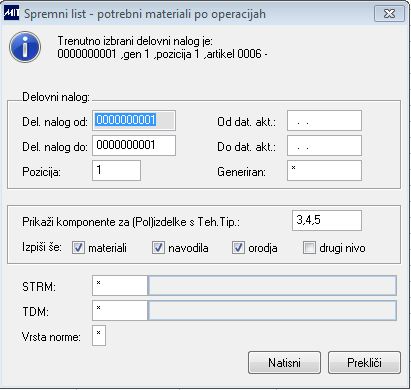Image resolution: width=411 pixels, height=390 pixels.
Task: Click the Vrsta norme input field
Action: coord(99,335)
